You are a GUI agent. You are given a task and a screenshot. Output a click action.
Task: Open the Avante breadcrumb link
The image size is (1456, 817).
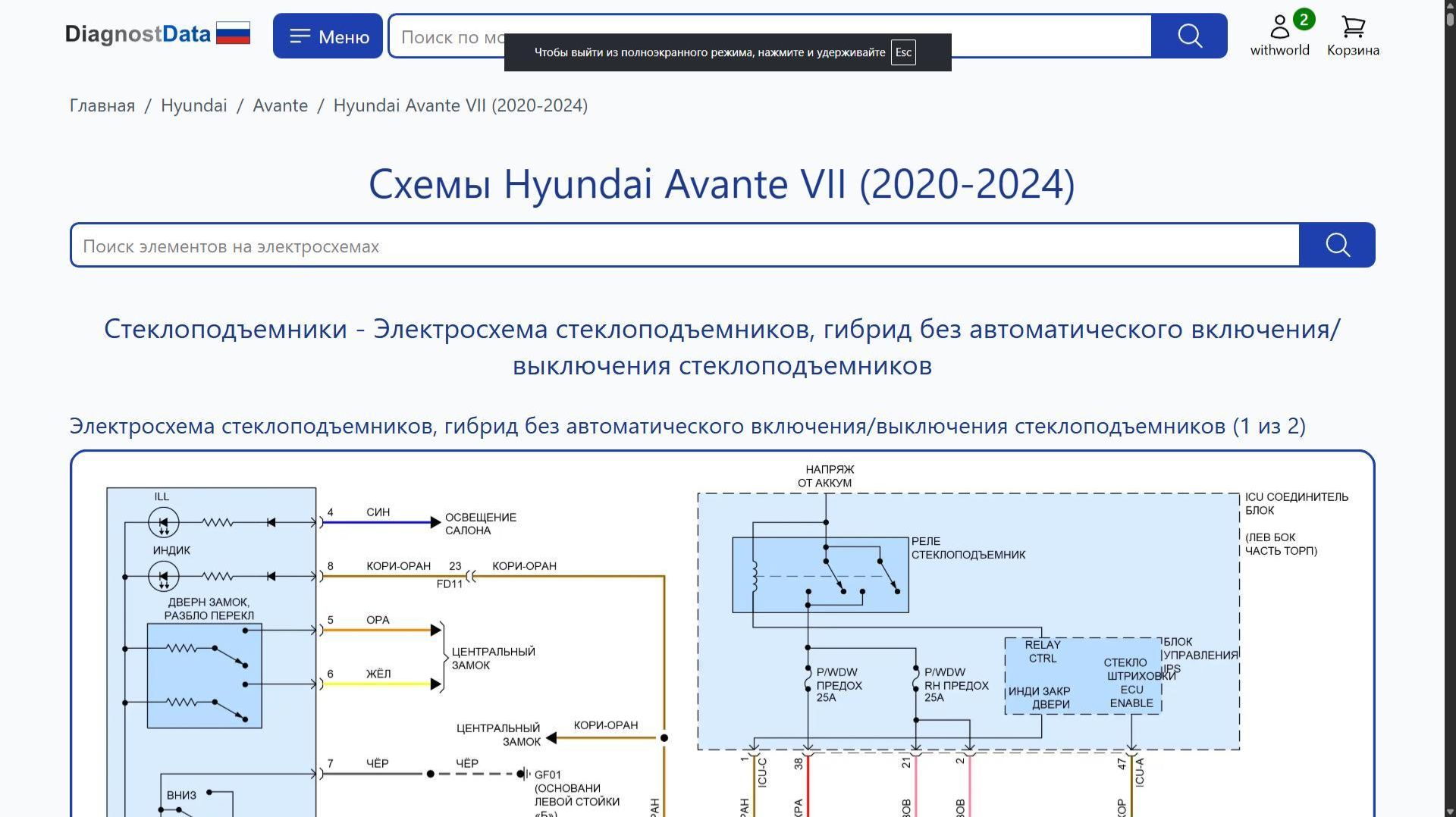click(280, 105)
